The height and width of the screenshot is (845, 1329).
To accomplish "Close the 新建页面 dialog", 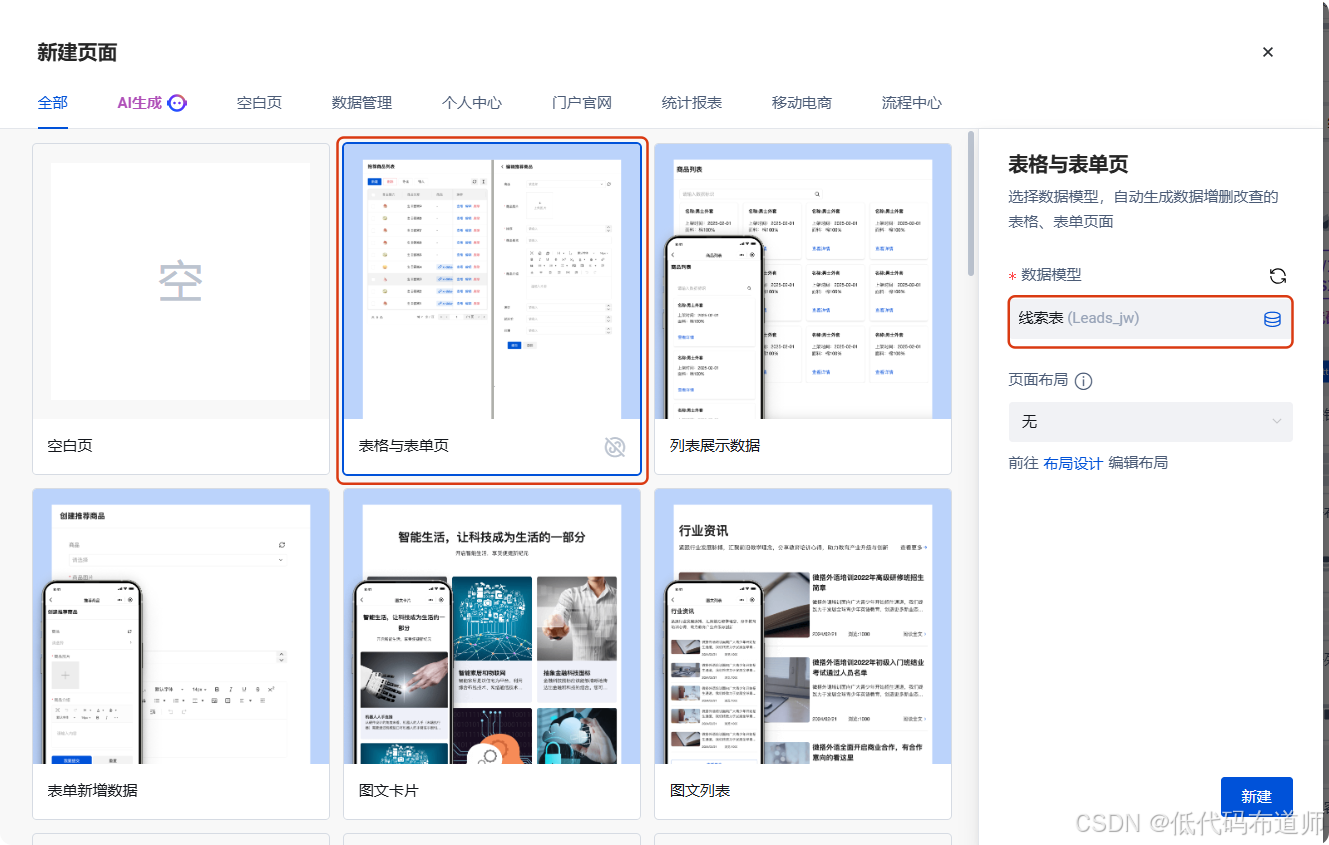I will tap(1268, 52).
